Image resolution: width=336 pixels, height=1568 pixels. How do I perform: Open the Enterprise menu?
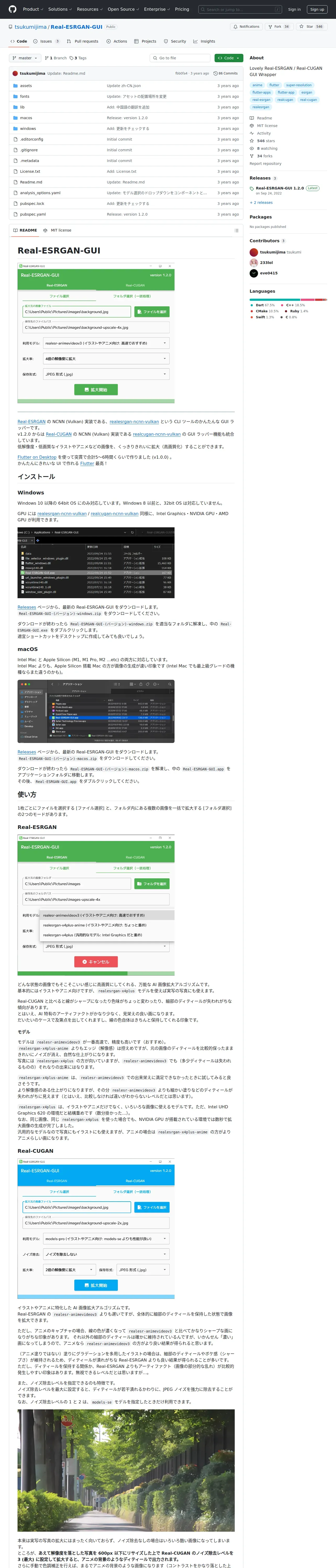157,9
